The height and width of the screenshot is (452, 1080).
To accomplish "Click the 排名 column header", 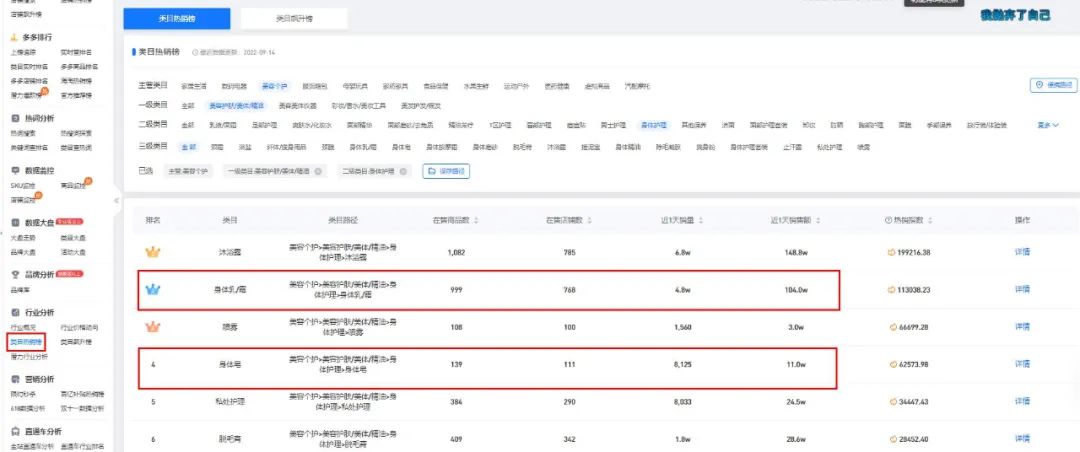I will 152,220.
